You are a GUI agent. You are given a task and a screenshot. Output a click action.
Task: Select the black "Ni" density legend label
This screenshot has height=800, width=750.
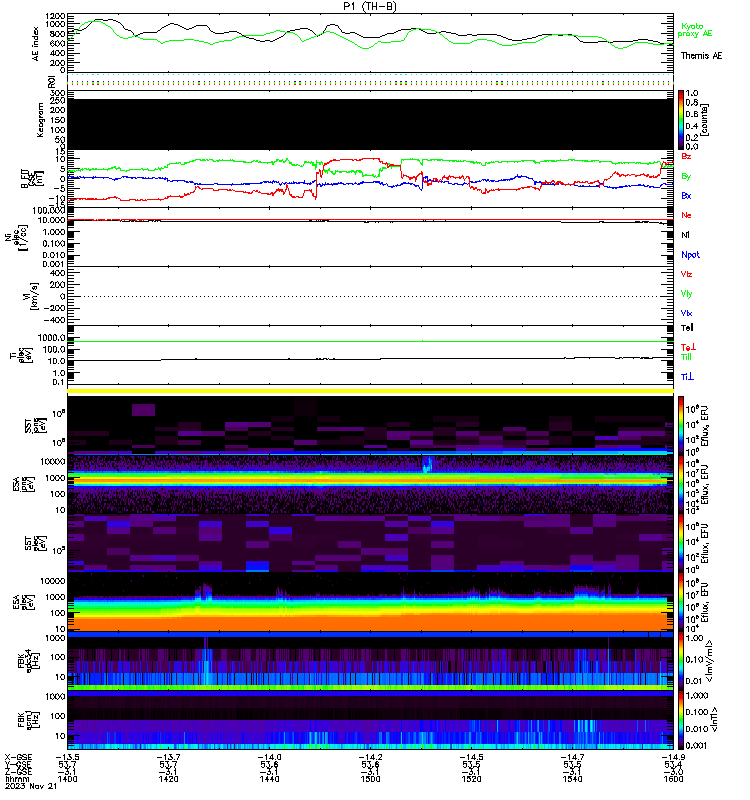point(685,235)
